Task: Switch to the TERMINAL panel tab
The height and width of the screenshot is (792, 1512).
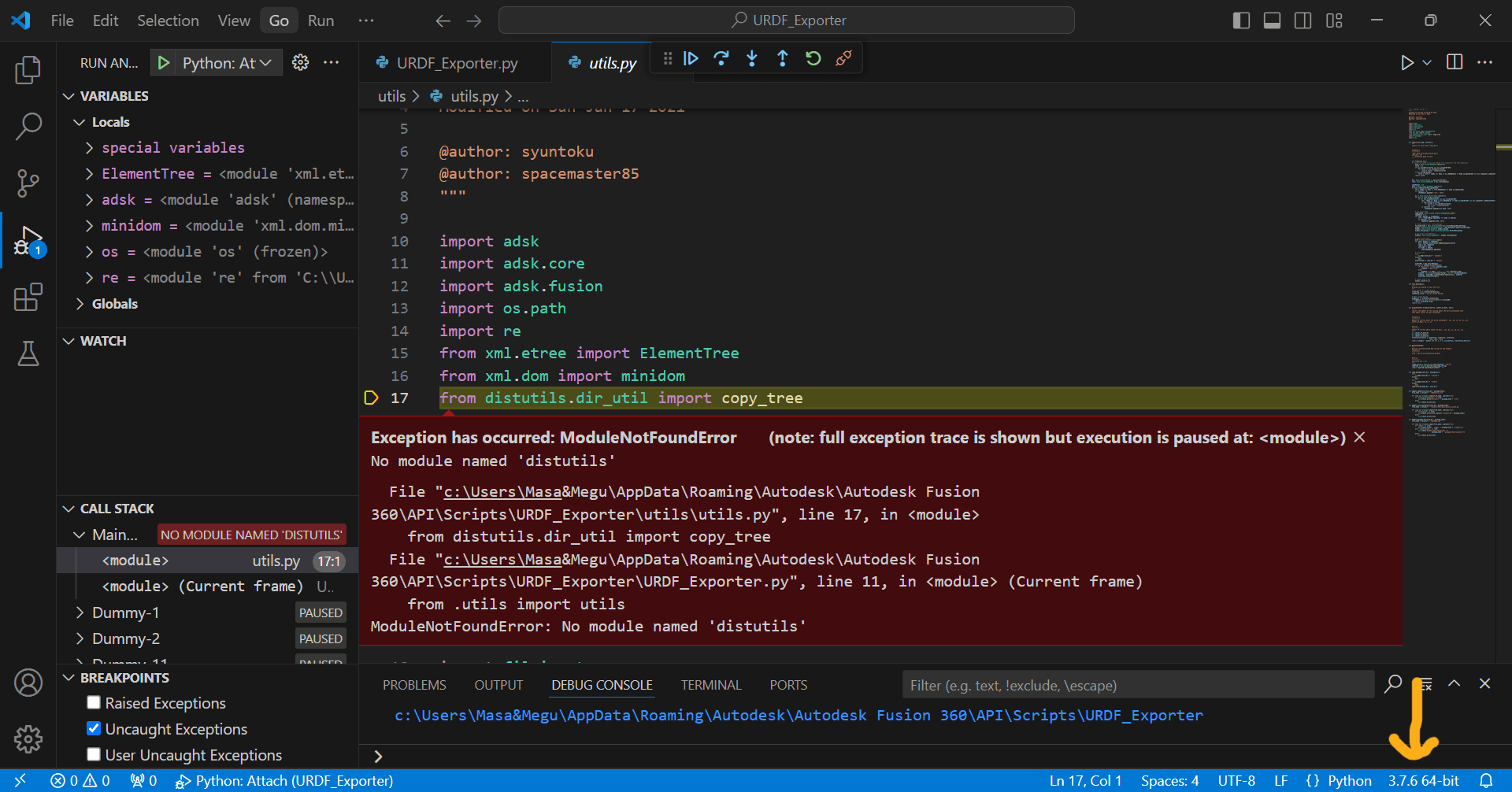Action: click(710, 685)
